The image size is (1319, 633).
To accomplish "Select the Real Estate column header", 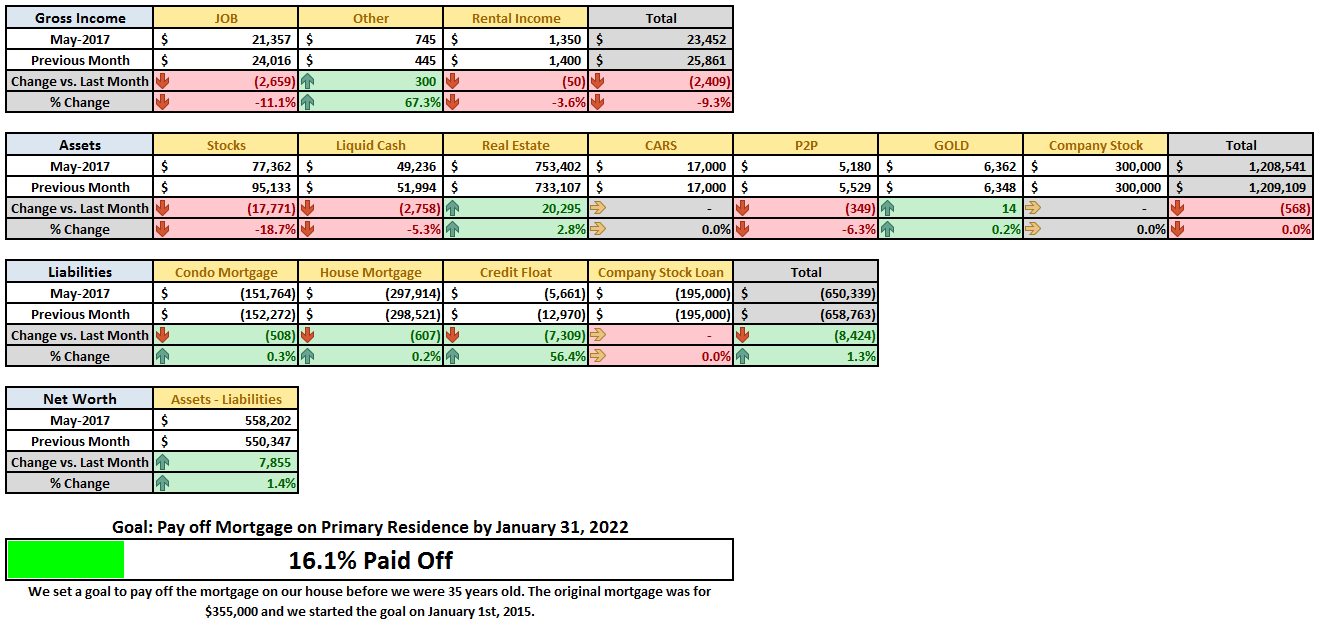I will coord(516,145).
